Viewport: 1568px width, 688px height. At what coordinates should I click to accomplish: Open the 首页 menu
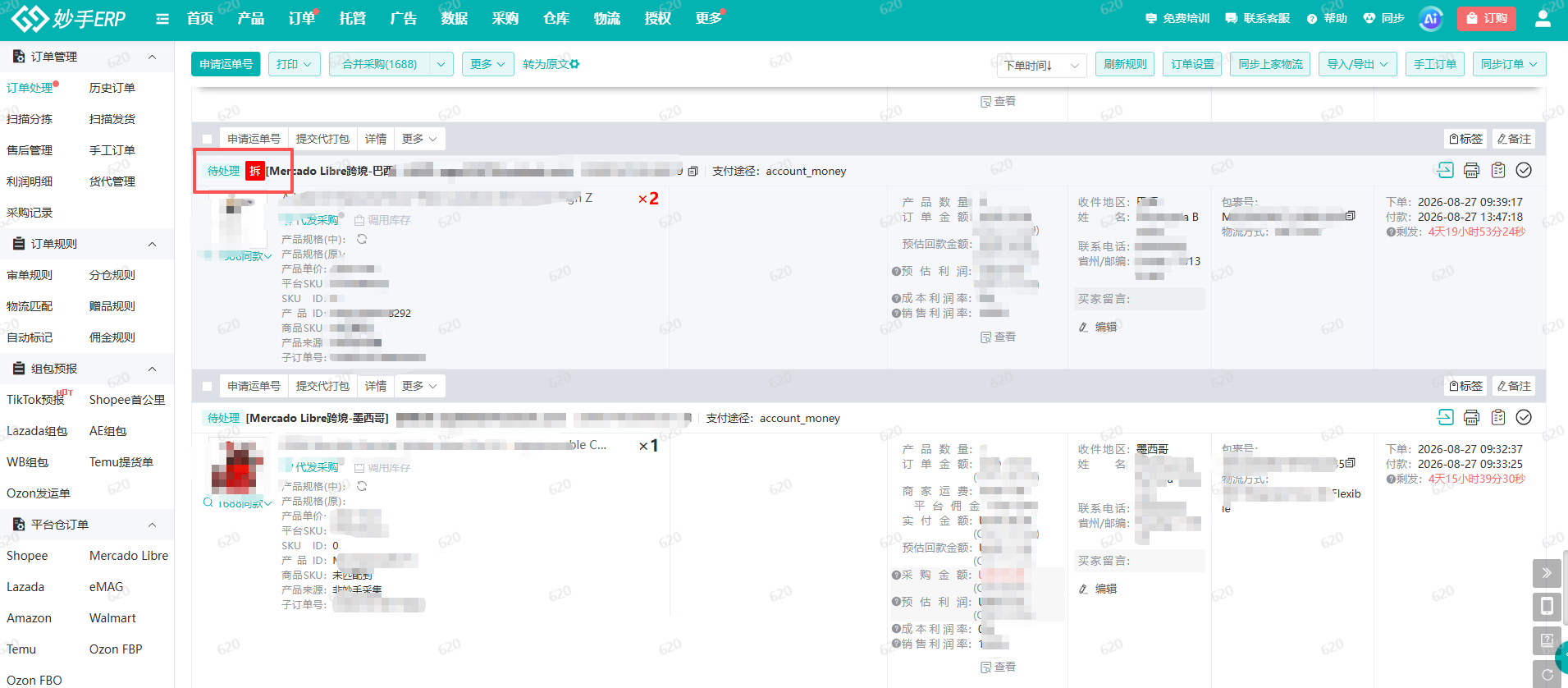click(x=200, y=18)
